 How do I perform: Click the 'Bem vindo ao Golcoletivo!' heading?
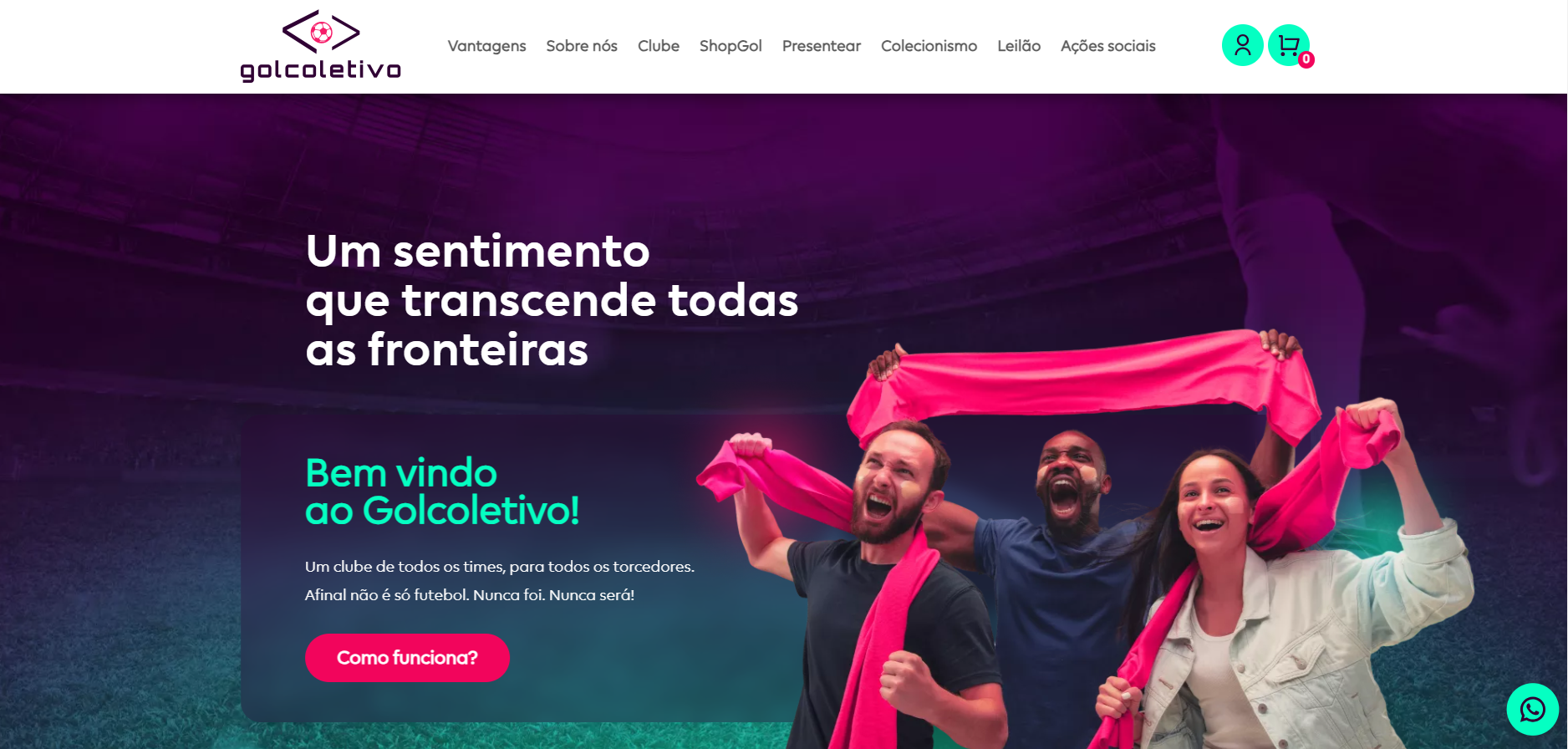pyautogui.click(x=442, y=492)
